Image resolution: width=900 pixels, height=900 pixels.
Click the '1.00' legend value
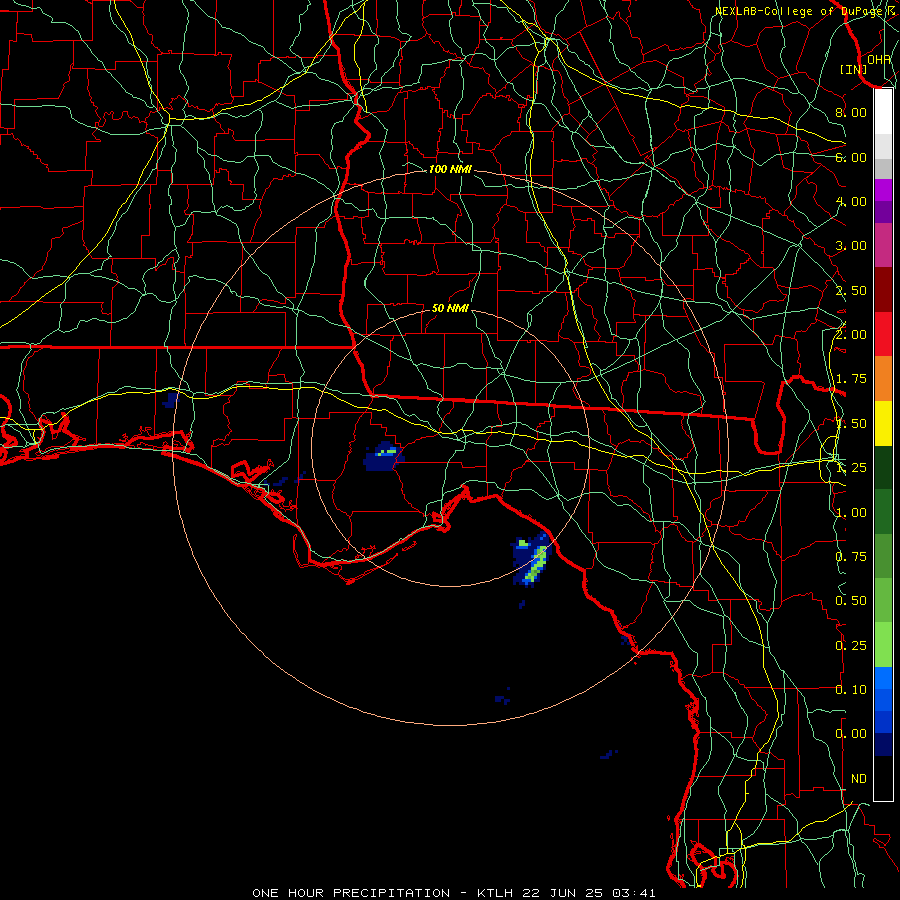(851, 513)
